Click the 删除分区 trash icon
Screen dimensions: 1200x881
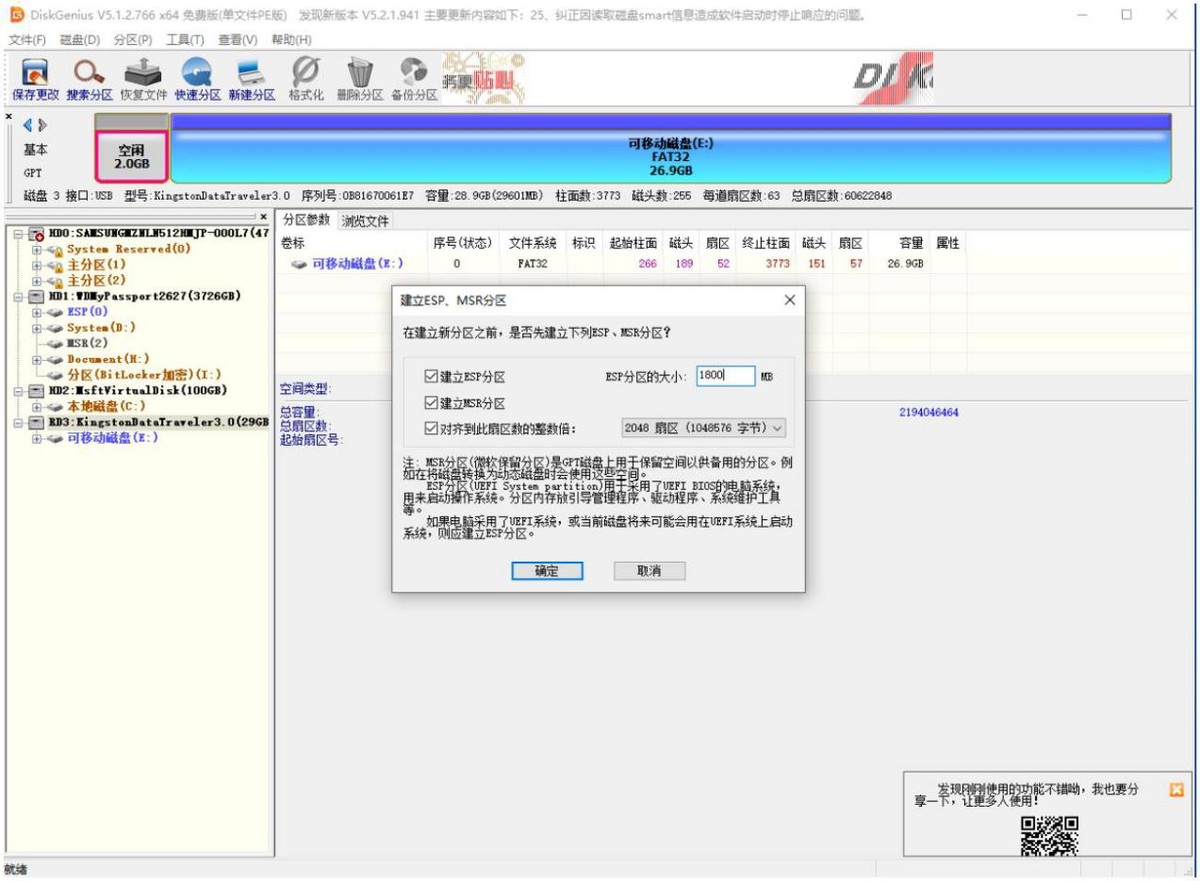point(359,78)
